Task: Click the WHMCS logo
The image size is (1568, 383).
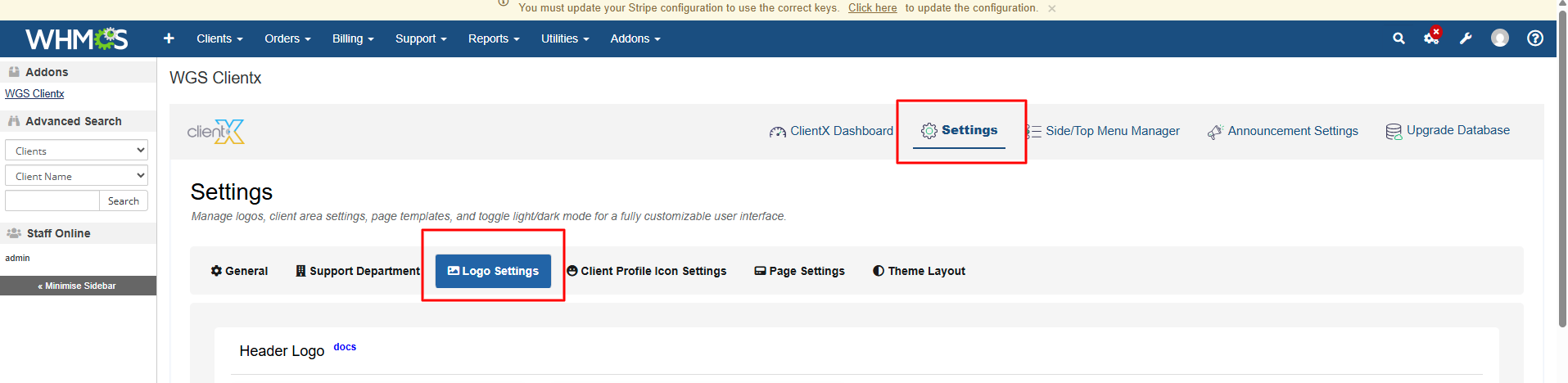Action: click(76, 38)
